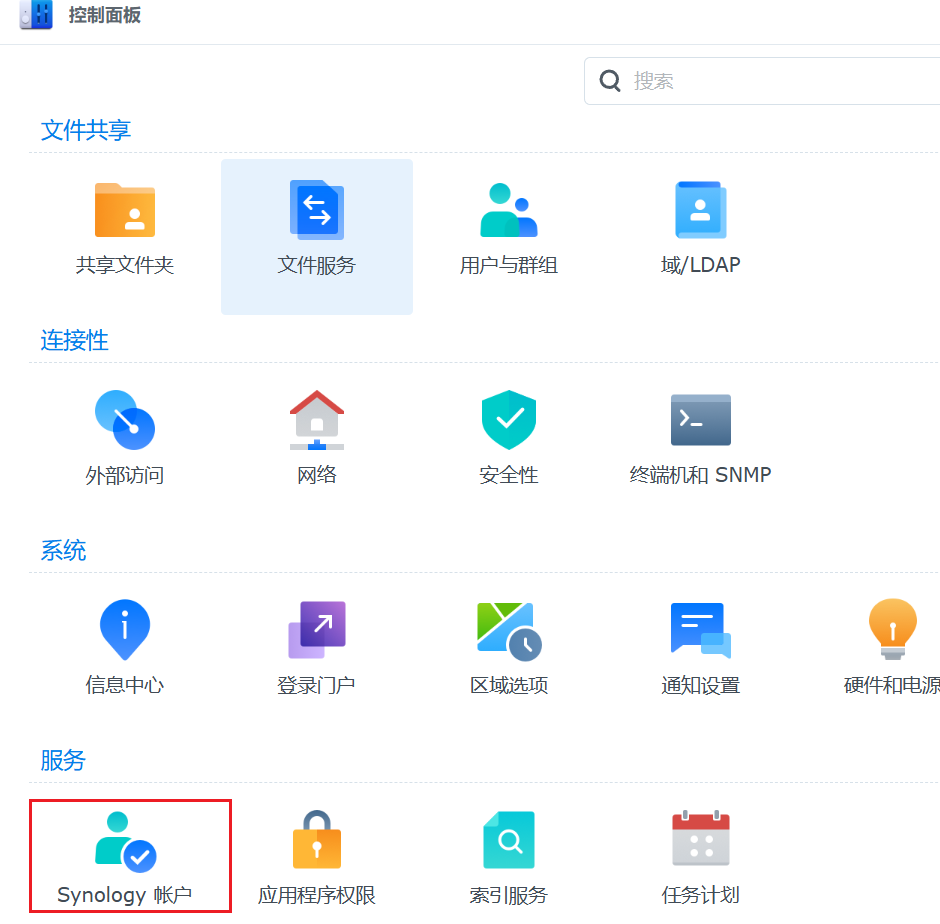This screenshot has width=940, height=924.
Task: Open the 信息中心 info center icon
Action: tap(125, 630)
